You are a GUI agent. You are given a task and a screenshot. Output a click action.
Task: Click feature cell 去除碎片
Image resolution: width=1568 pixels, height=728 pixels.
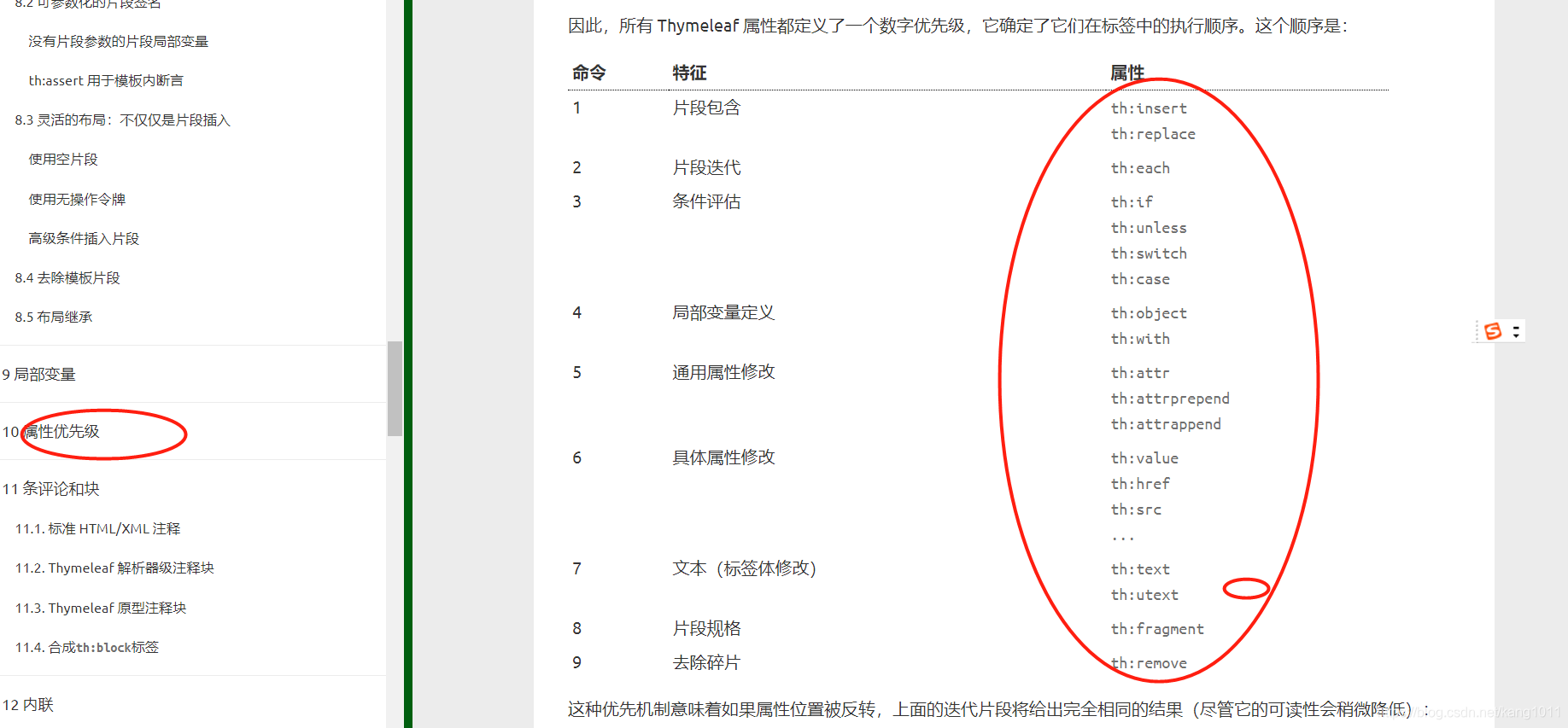point(706,662)
